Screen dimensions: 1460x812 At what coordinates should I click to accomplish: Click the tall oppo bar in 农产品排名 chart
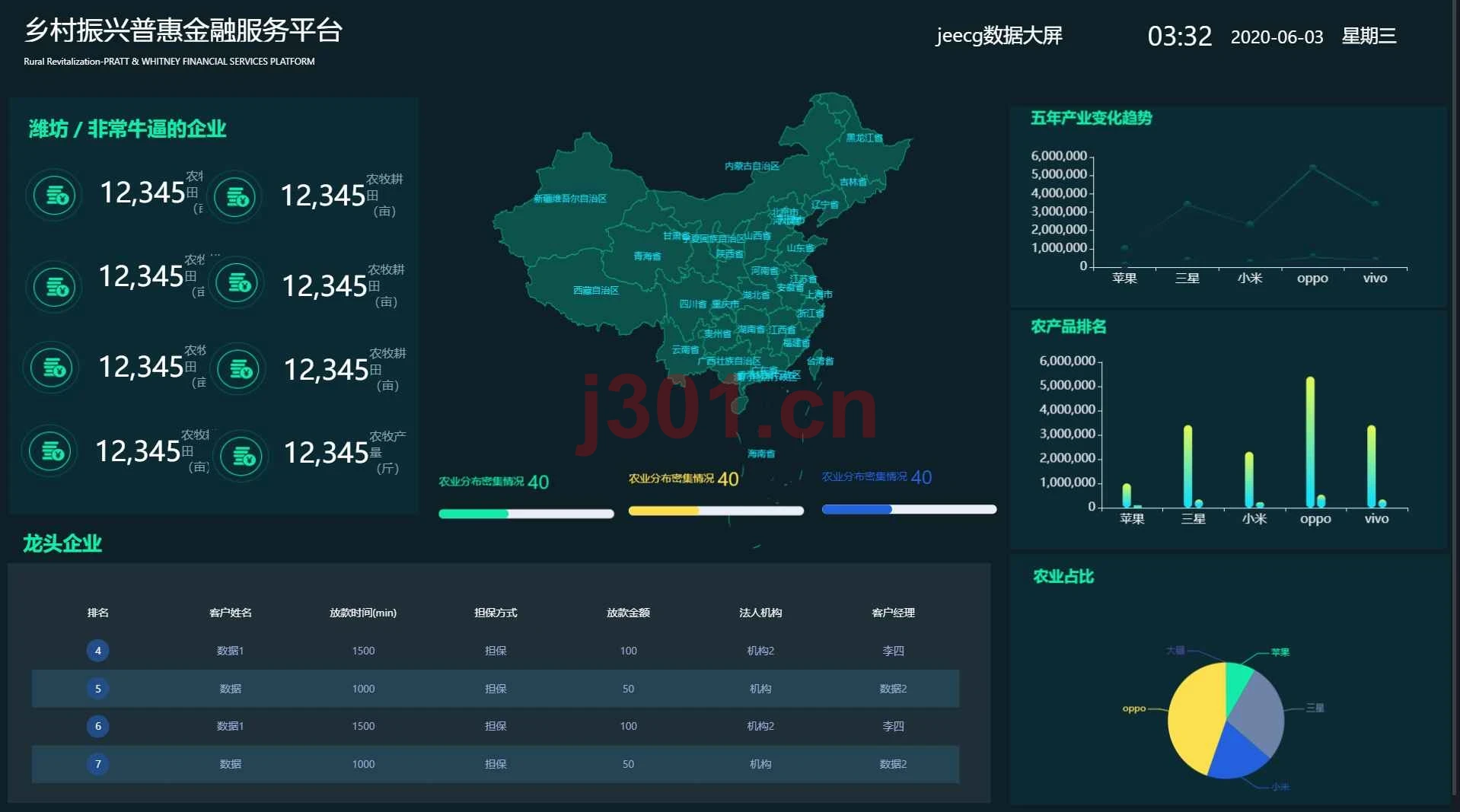click(1310, 442)
